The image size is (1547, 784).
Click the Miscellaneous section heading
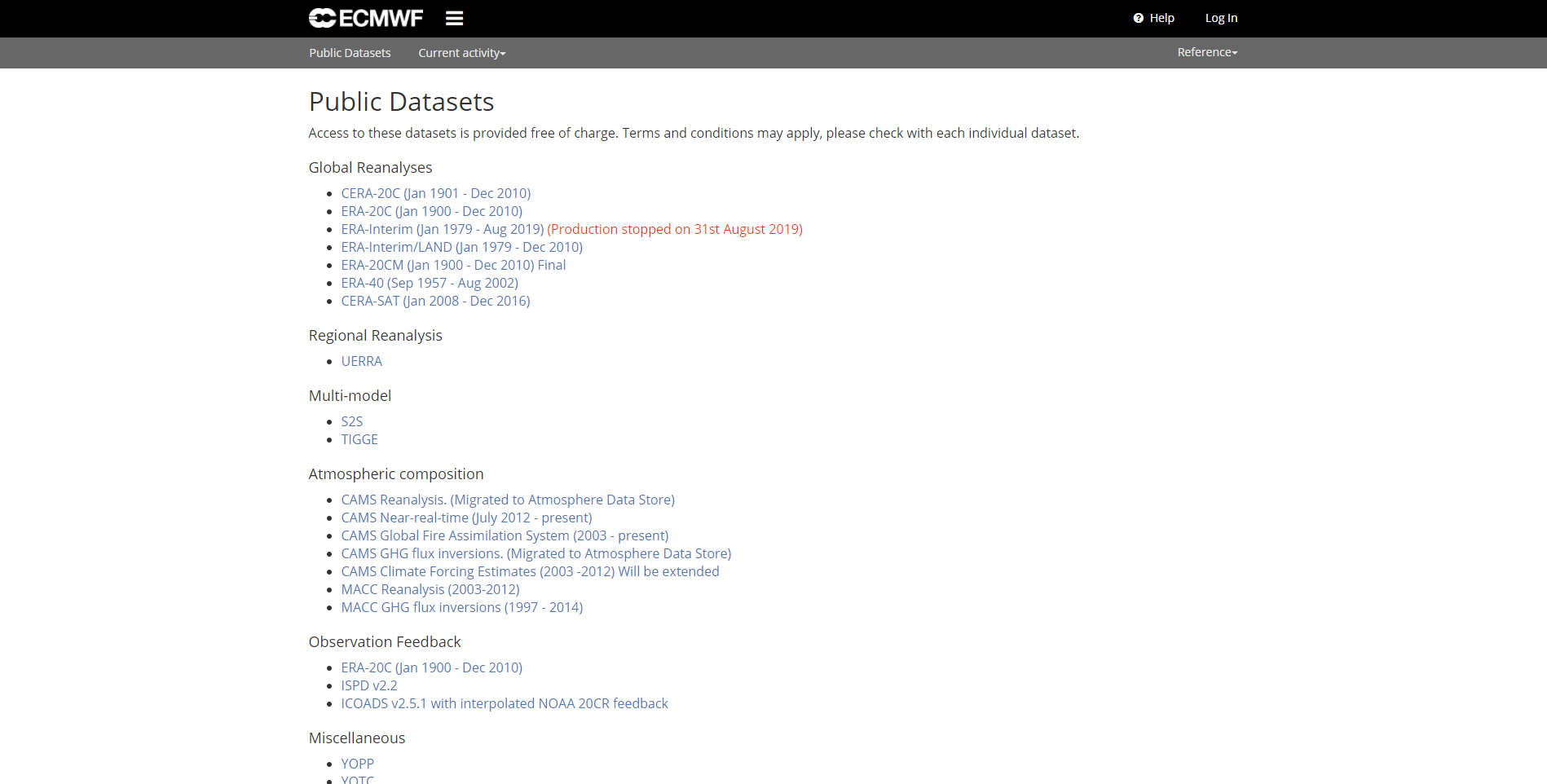357,738
